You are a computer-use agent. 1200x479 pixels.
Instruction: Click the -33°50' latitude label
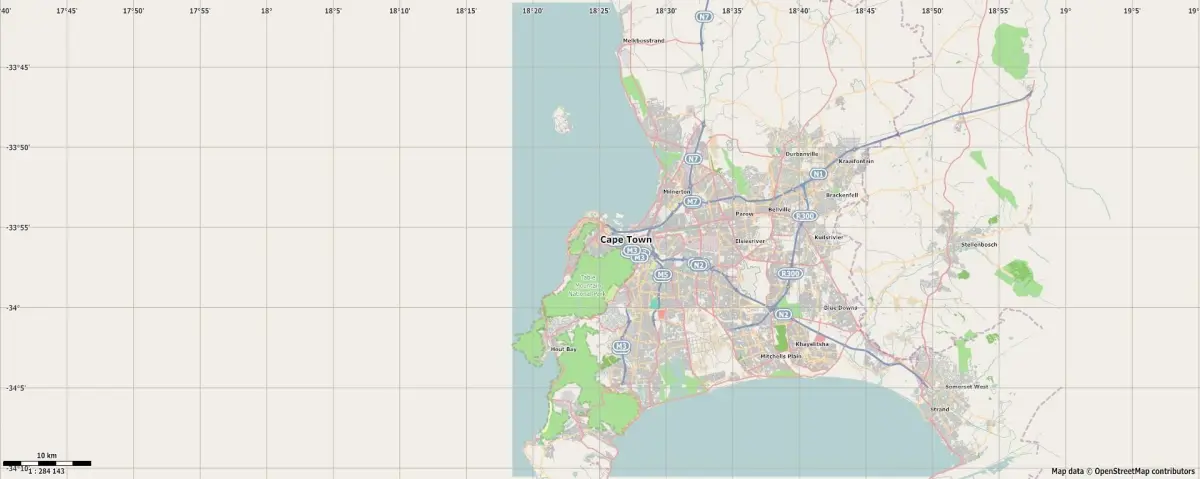17,148
